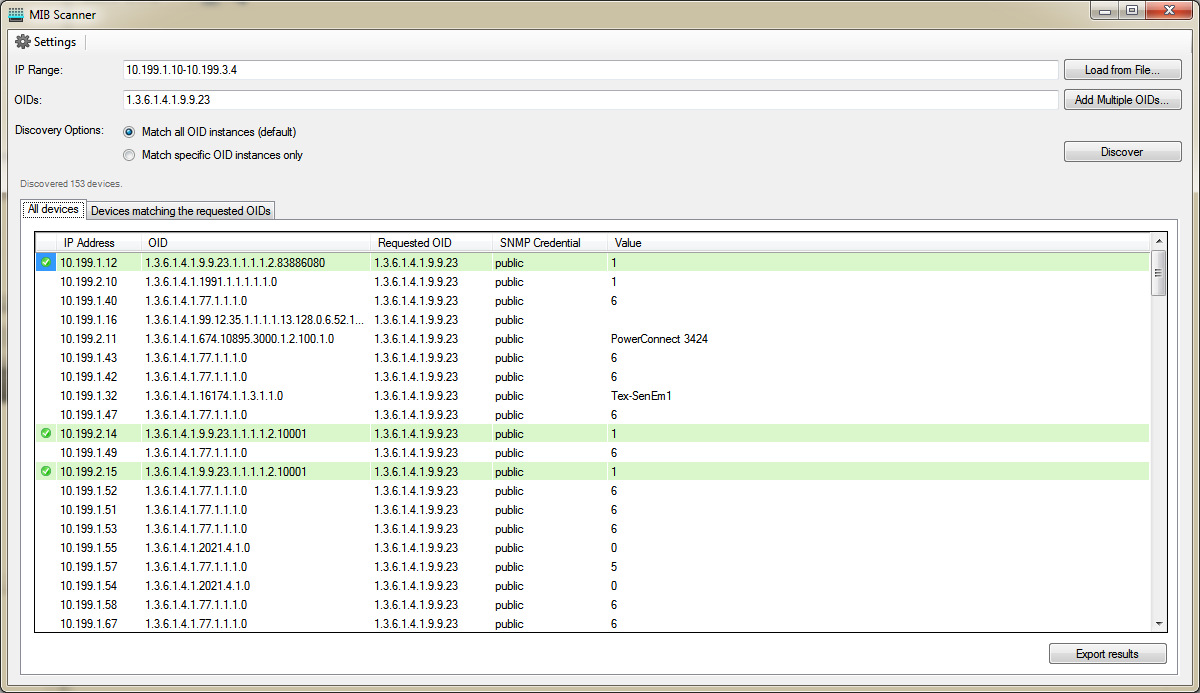Sort by the Value column header
The width and height of the screenshot is (1200, 693).
click(628, 243)
